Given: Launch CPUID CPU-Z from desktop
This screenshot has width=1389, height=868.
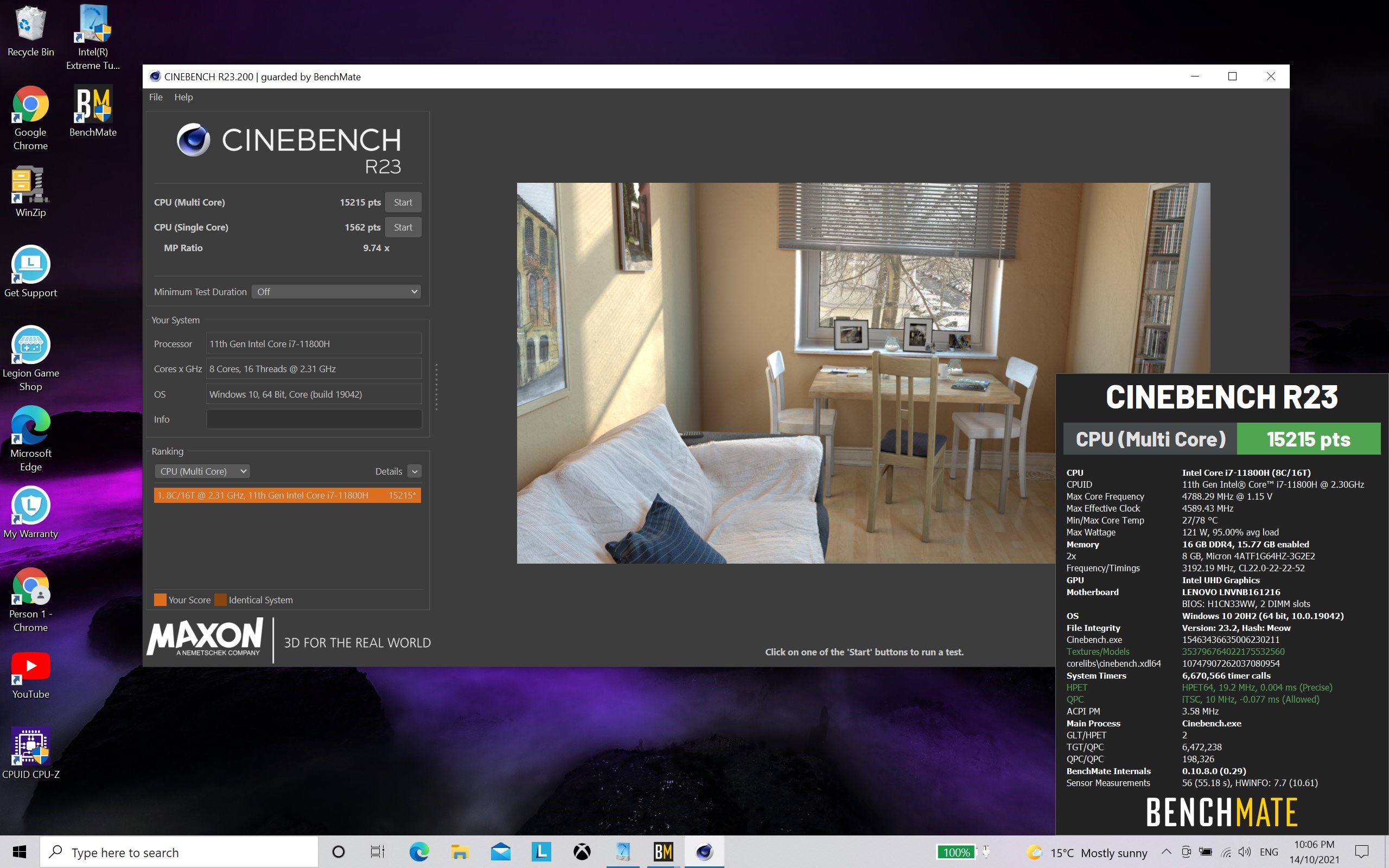Looking at the screenshot, I should coord(30,753).
